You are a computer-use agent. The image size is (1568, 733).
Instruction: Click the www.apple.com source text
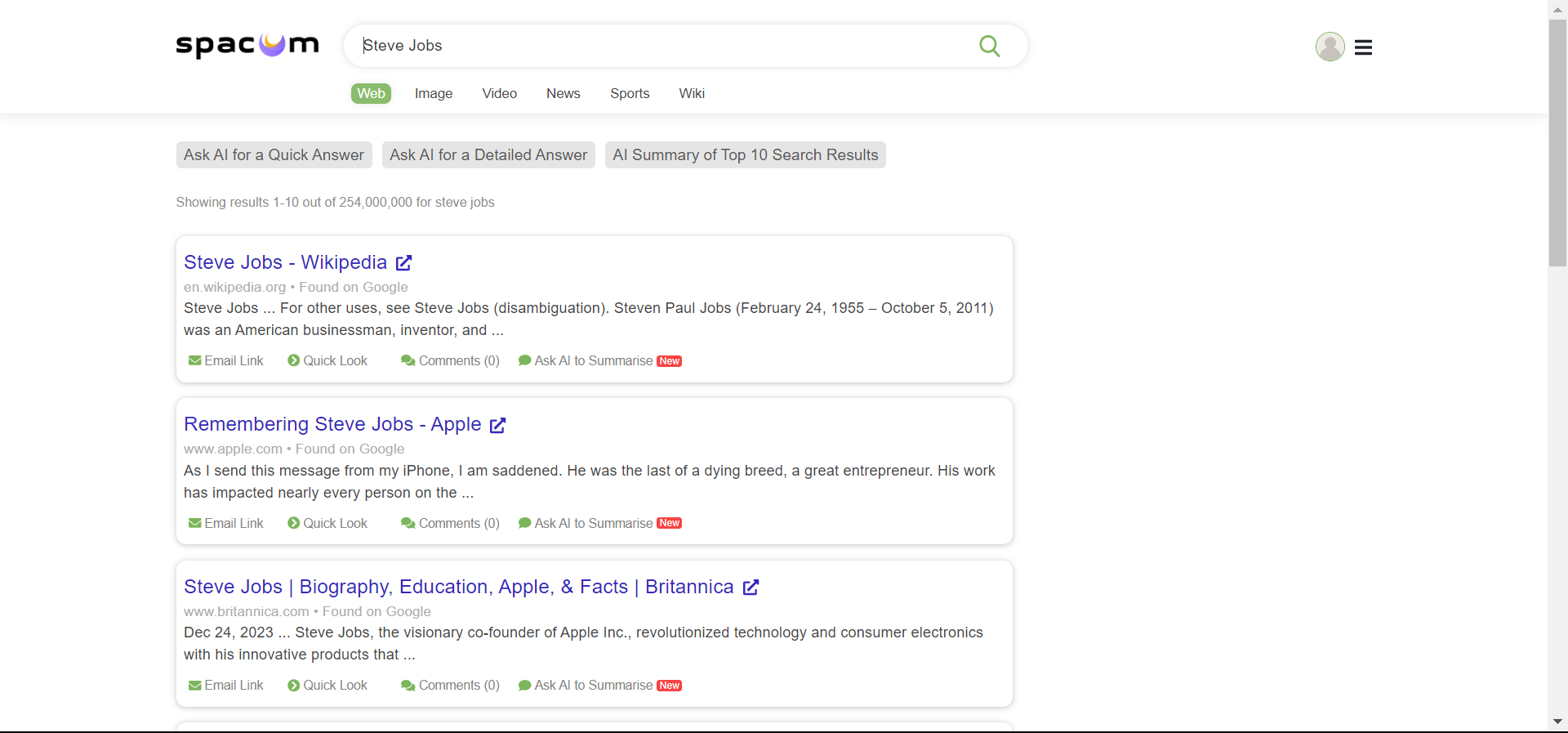[233, 449]
